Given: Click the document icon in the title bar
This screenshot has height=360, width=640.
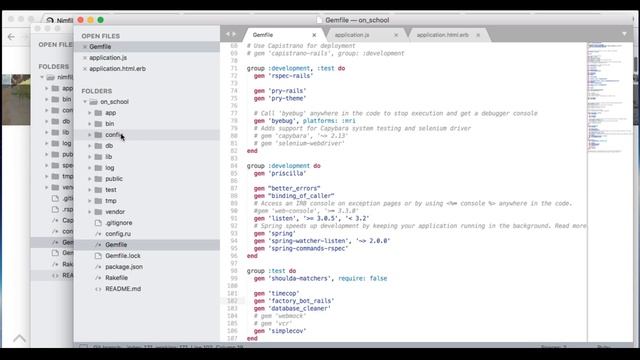Looking at the screenshot, I should coord(319,20).
